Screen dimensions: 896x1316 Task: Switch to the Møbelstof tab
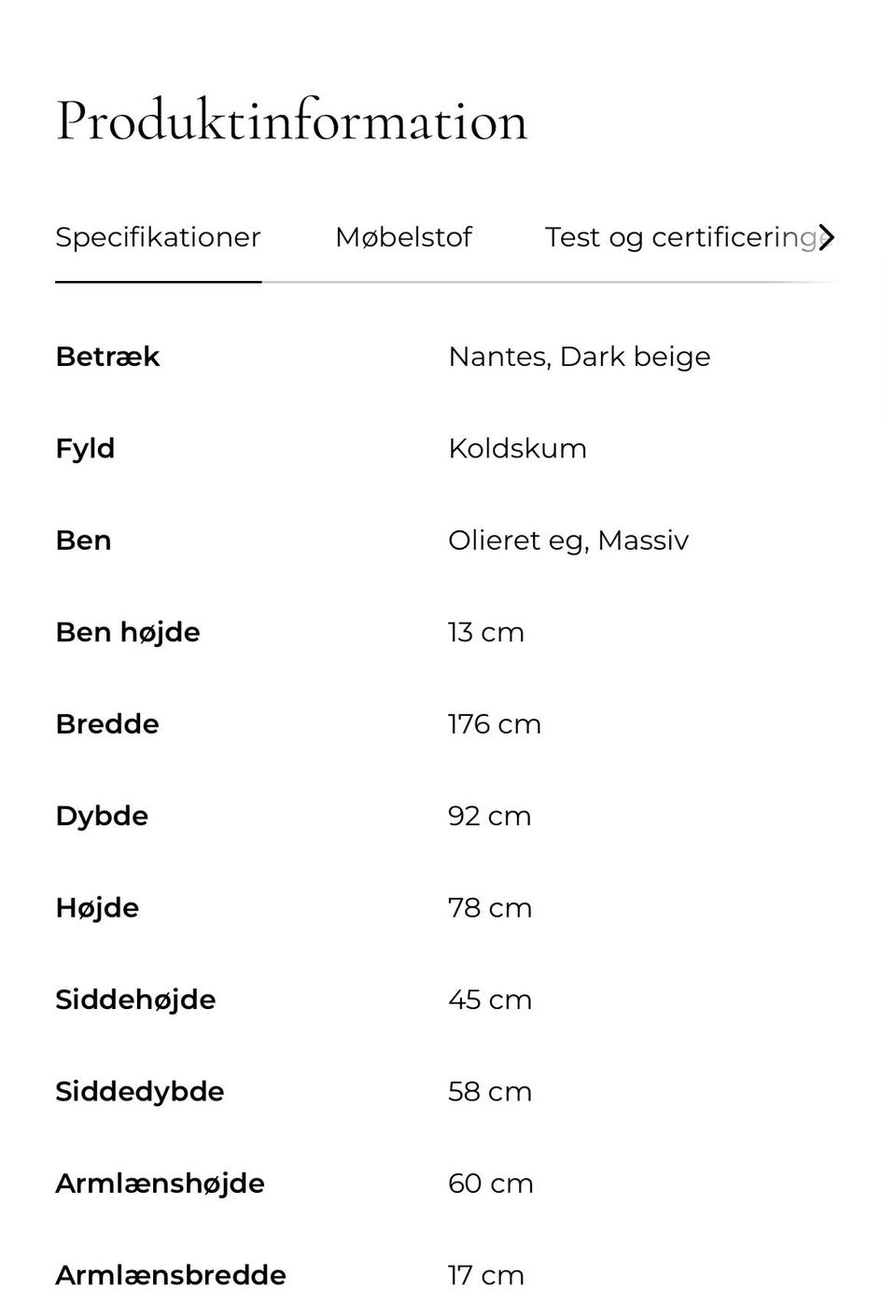403,237
